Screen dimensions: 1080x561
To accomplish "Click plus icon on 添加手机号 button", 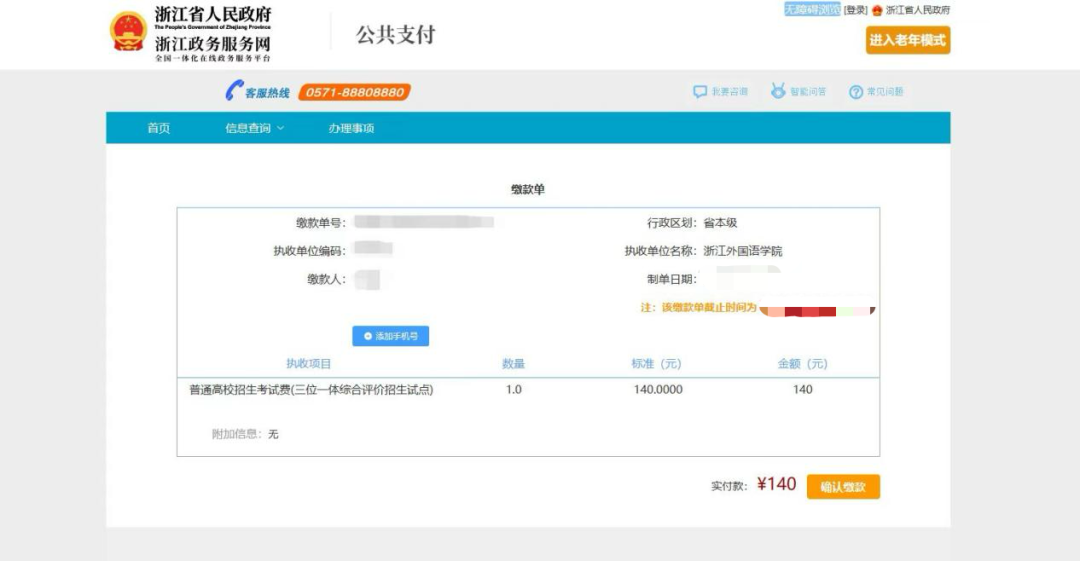I will (x=368, y=337).
